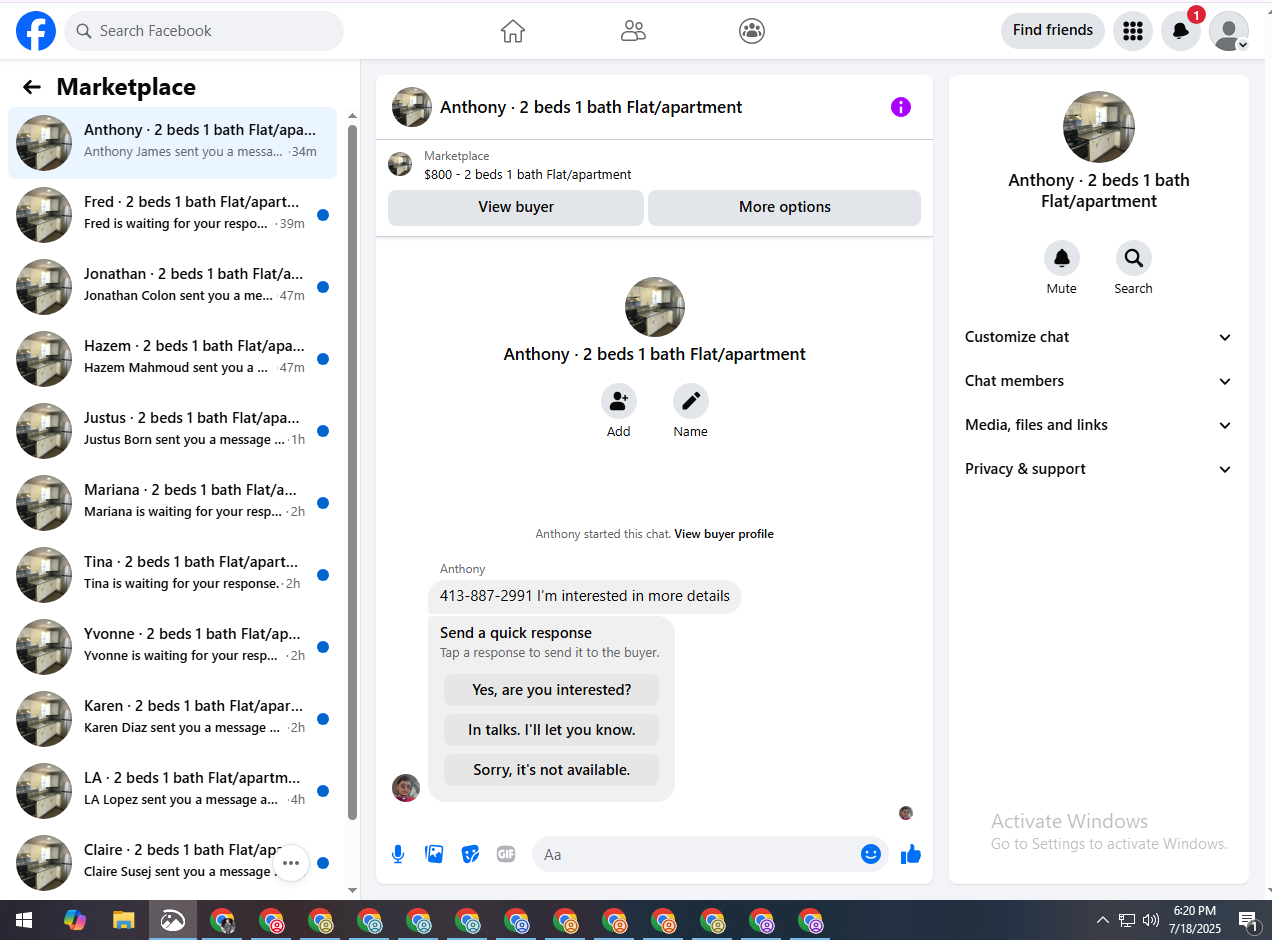Open the Friends icon in top navigation
Viewport: 1272px width, 940px height.
(633, 31)
